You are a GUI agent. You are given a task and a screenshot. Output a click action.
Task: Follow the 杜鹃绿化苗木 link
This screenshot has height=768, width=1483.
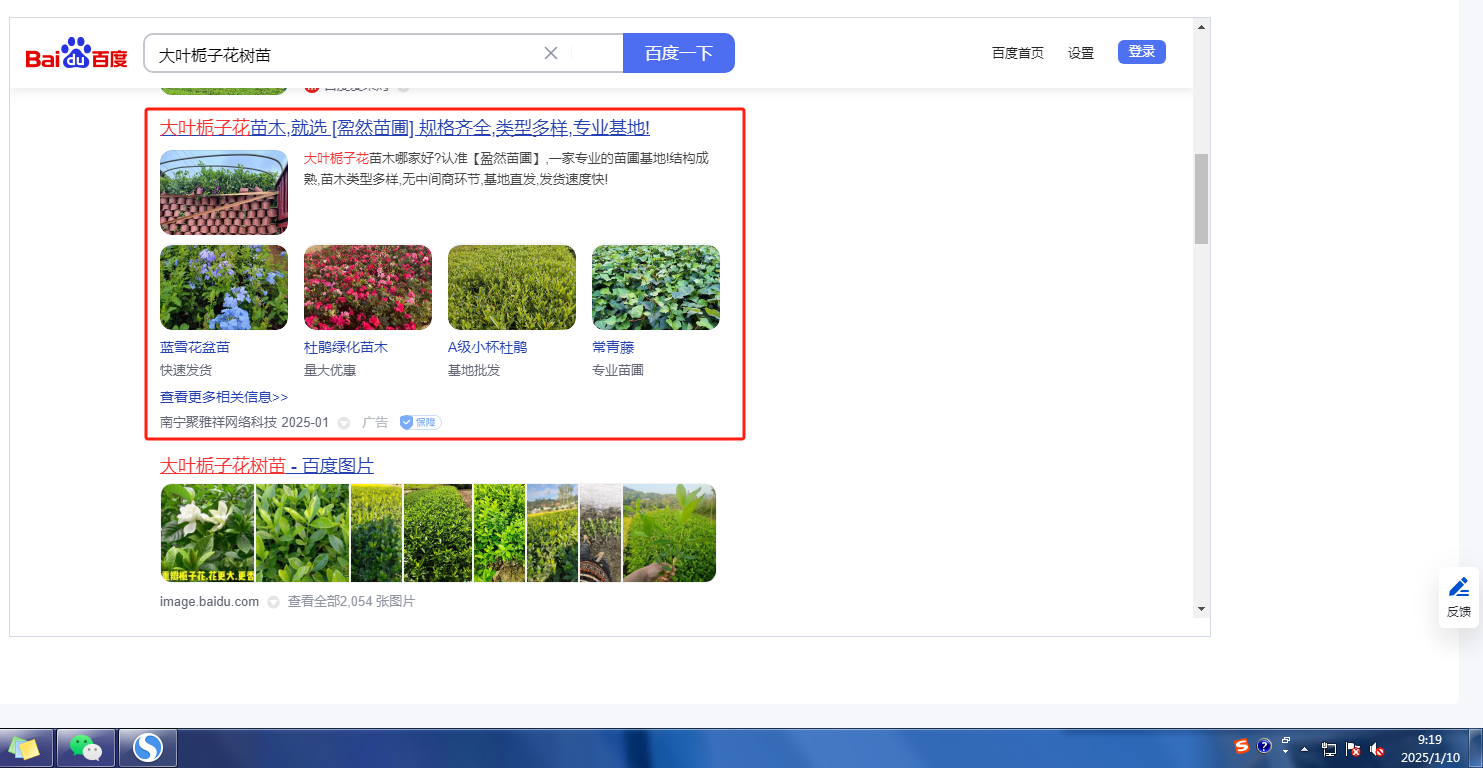[346, 348]
